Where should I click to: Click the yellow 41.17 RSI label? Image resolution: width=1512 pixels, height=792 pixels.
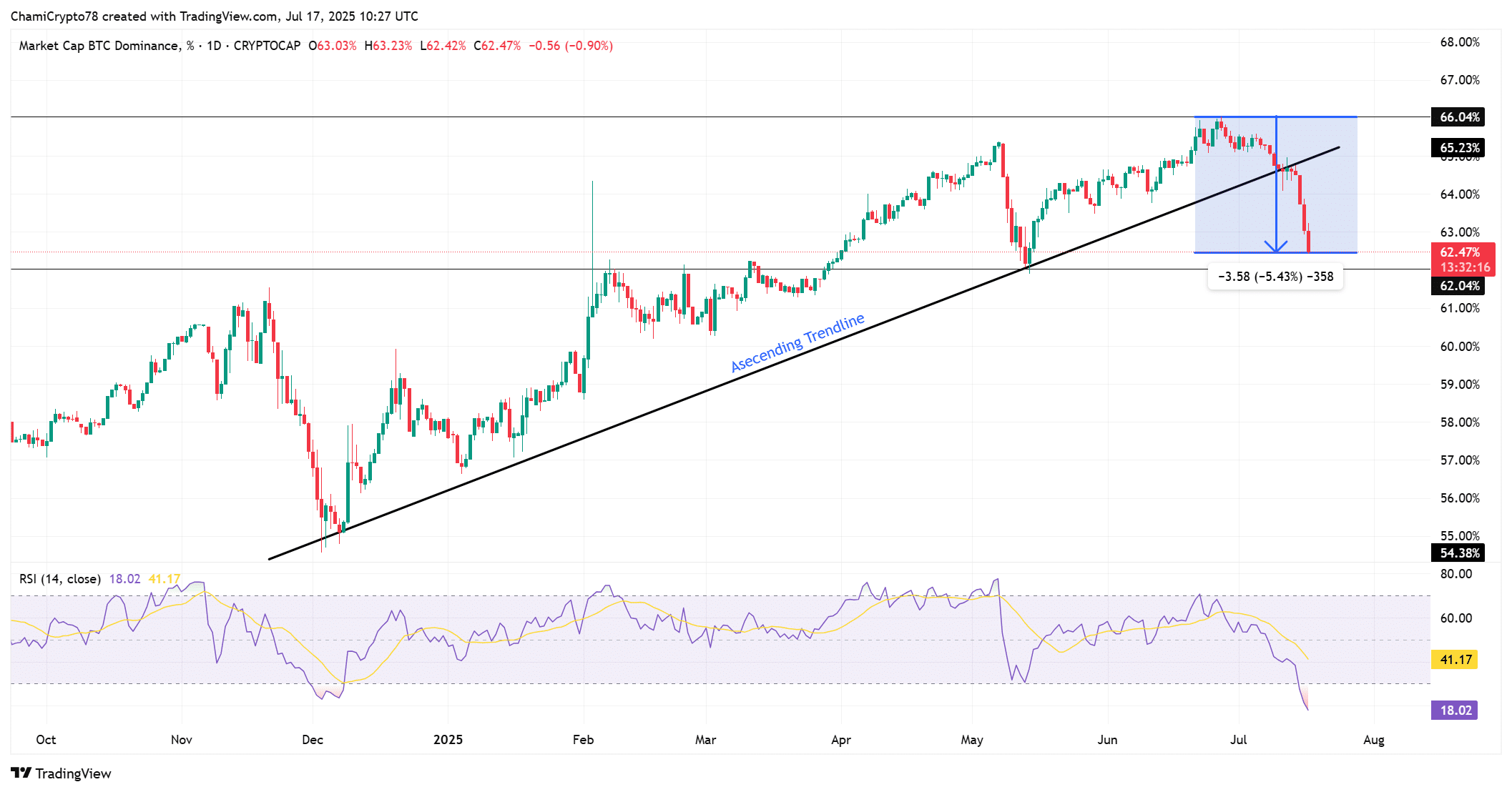[x=1455, y=660]
